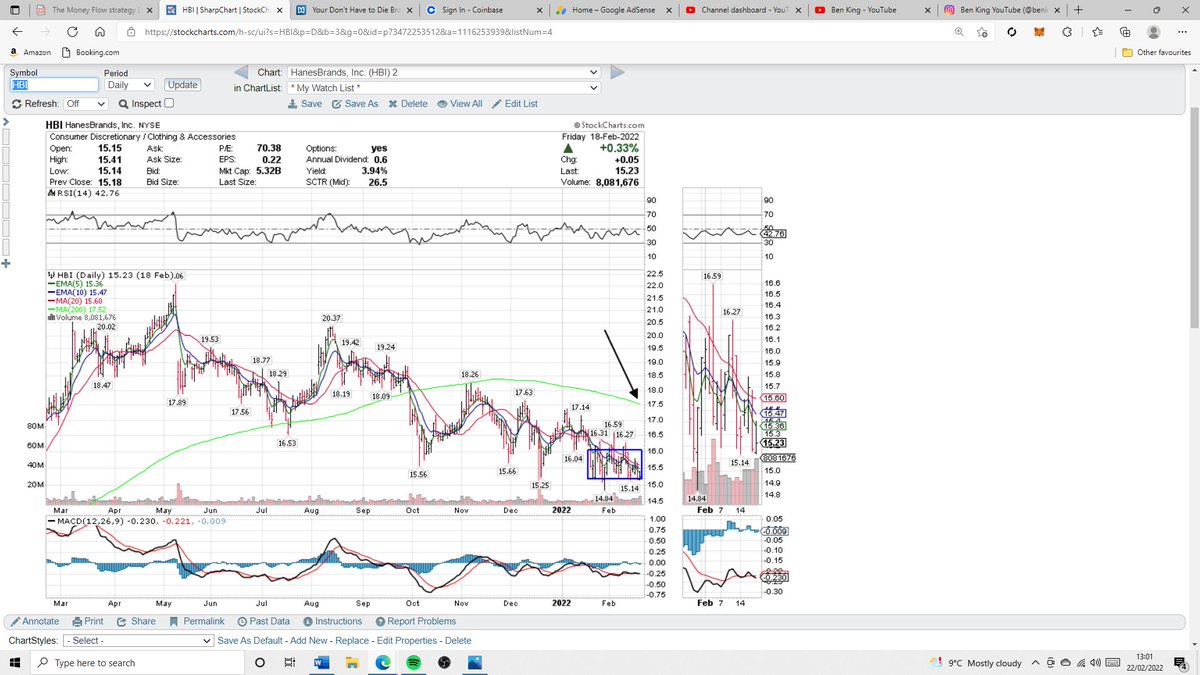Open Spotify from taskbar
This screenshot has width=1200, height=675.
tap(414, 662)
